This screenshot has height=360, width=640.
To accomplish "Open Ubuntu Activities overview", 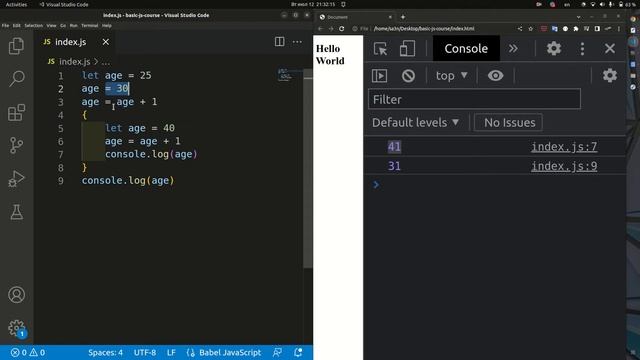I will [16, 4].
